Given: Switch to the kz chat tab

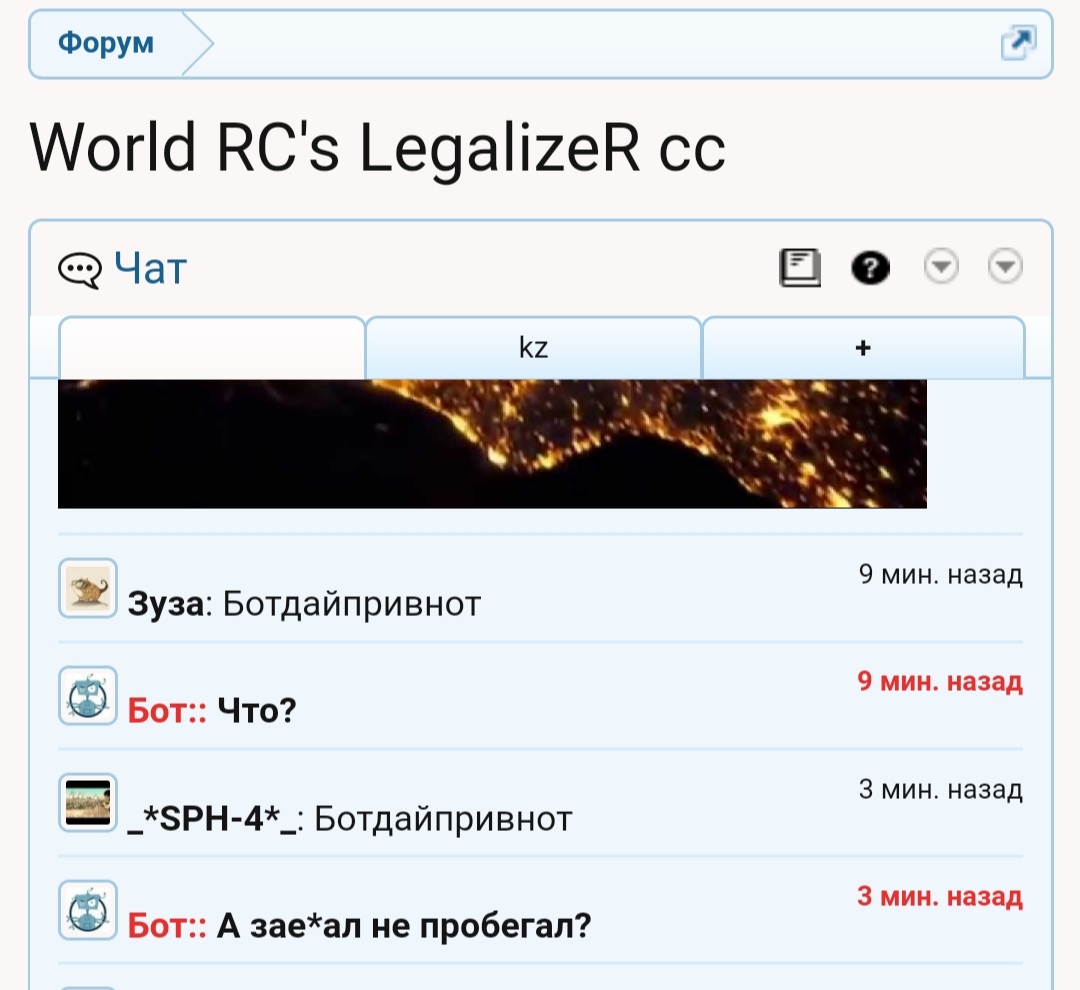Looking at the screenshot, I should coord(534,348).
